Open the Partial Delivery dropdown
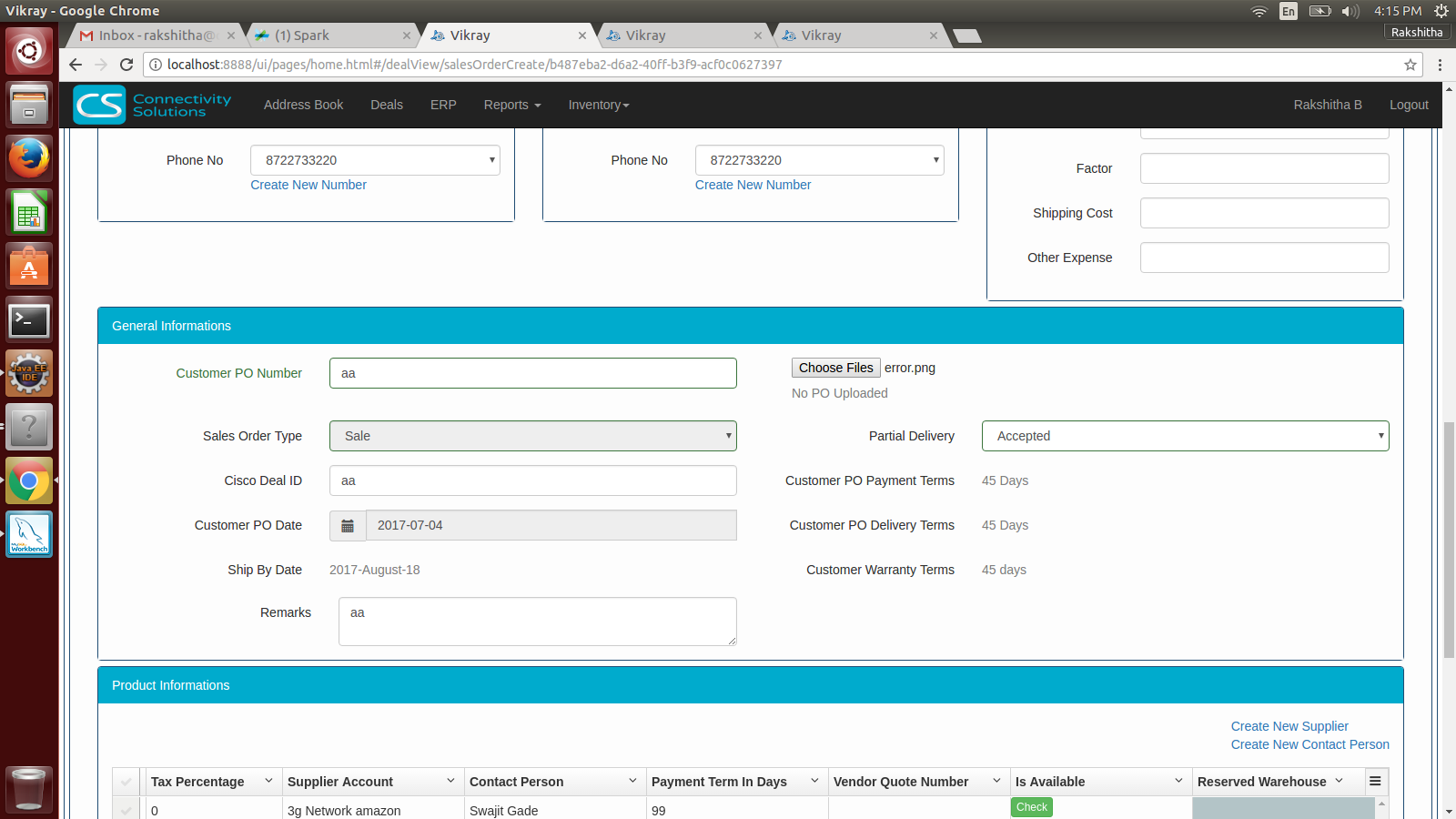The width and height of the screenshot is (1456, 819). (1185, 436)
